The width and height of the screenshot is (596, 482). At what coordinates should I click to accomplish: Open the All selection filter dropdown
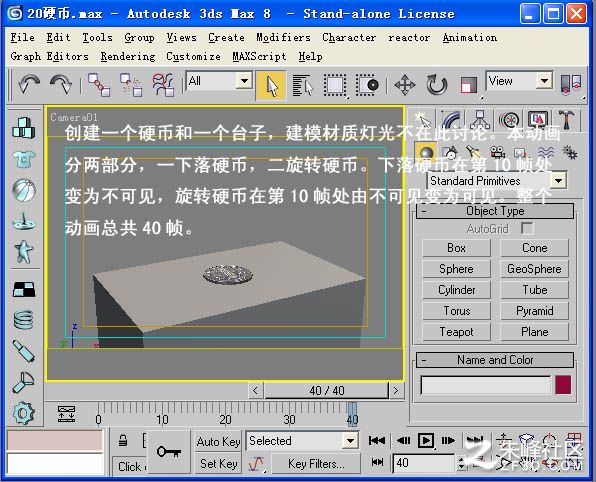[x=244, y=81]
